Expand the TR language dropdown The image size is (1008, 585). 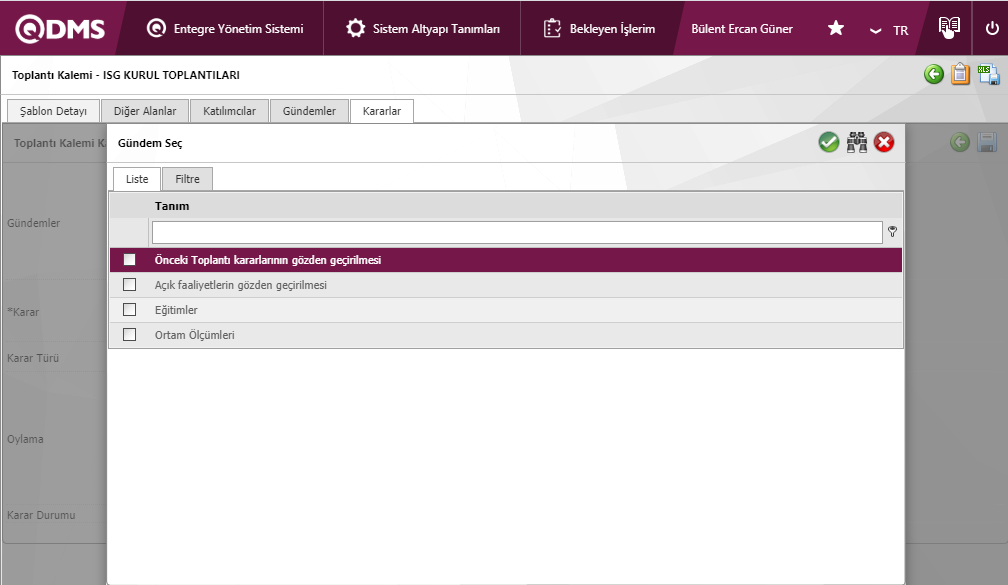click(x=889, y=30)
